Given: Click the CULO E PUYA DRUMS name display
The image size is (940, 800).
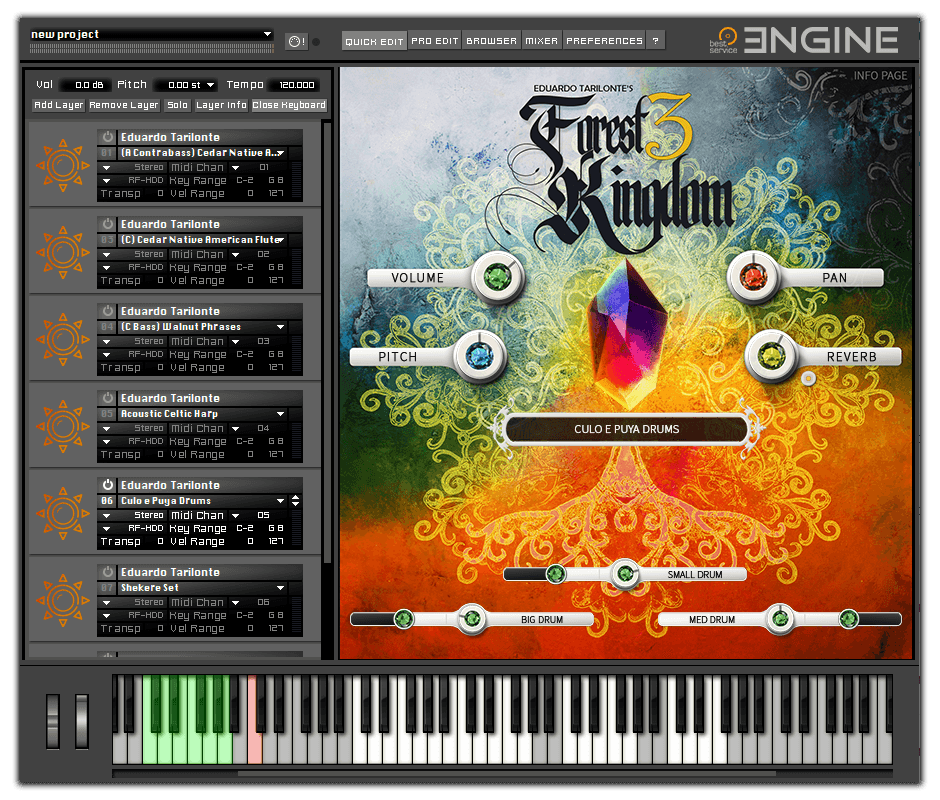Looking at the screenshot, I should (x=627, y=429).
